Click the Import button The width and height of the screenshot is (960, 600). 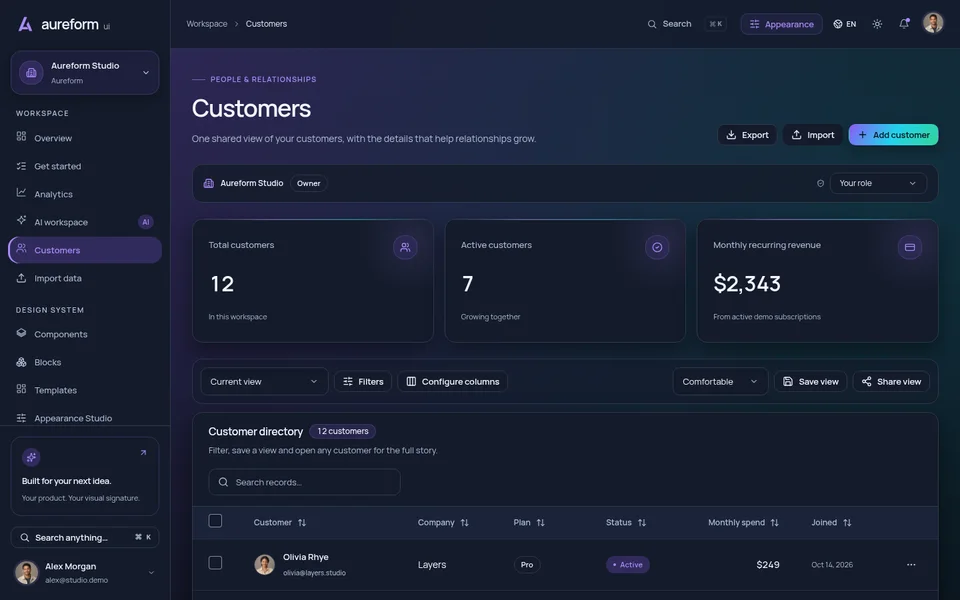812,135
